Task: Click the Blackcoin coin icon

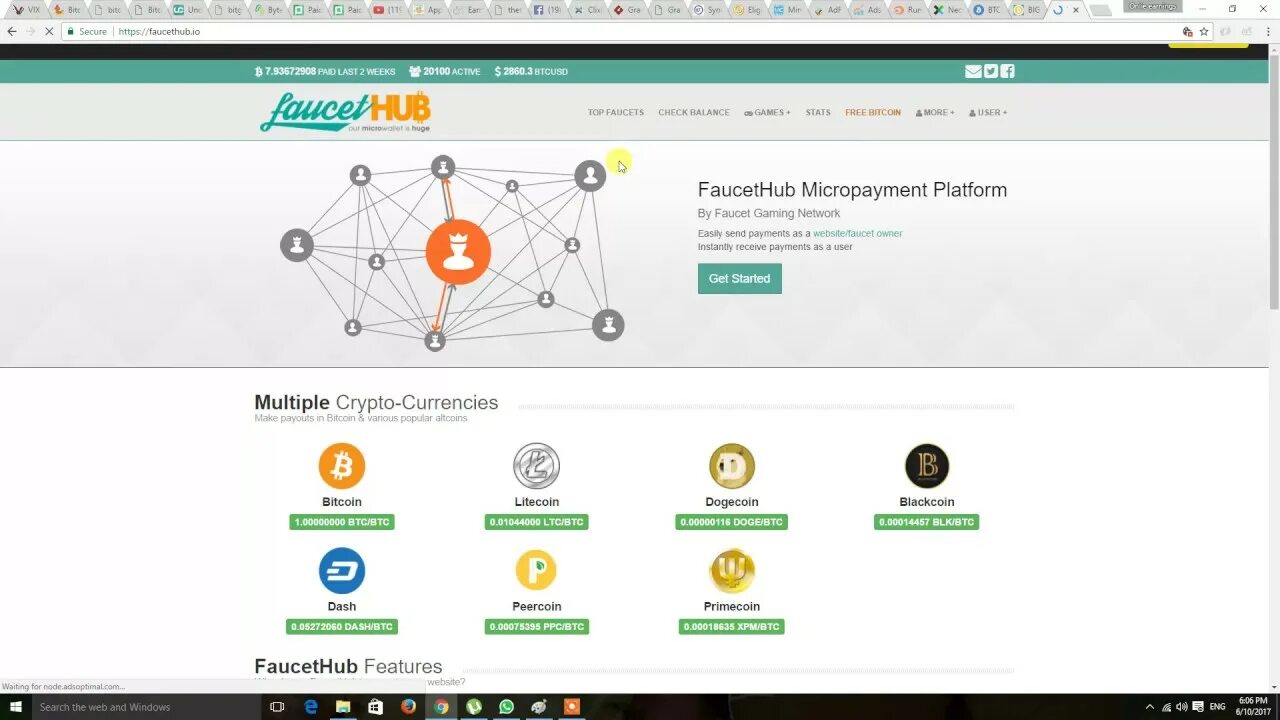Action: click(927, 466)
